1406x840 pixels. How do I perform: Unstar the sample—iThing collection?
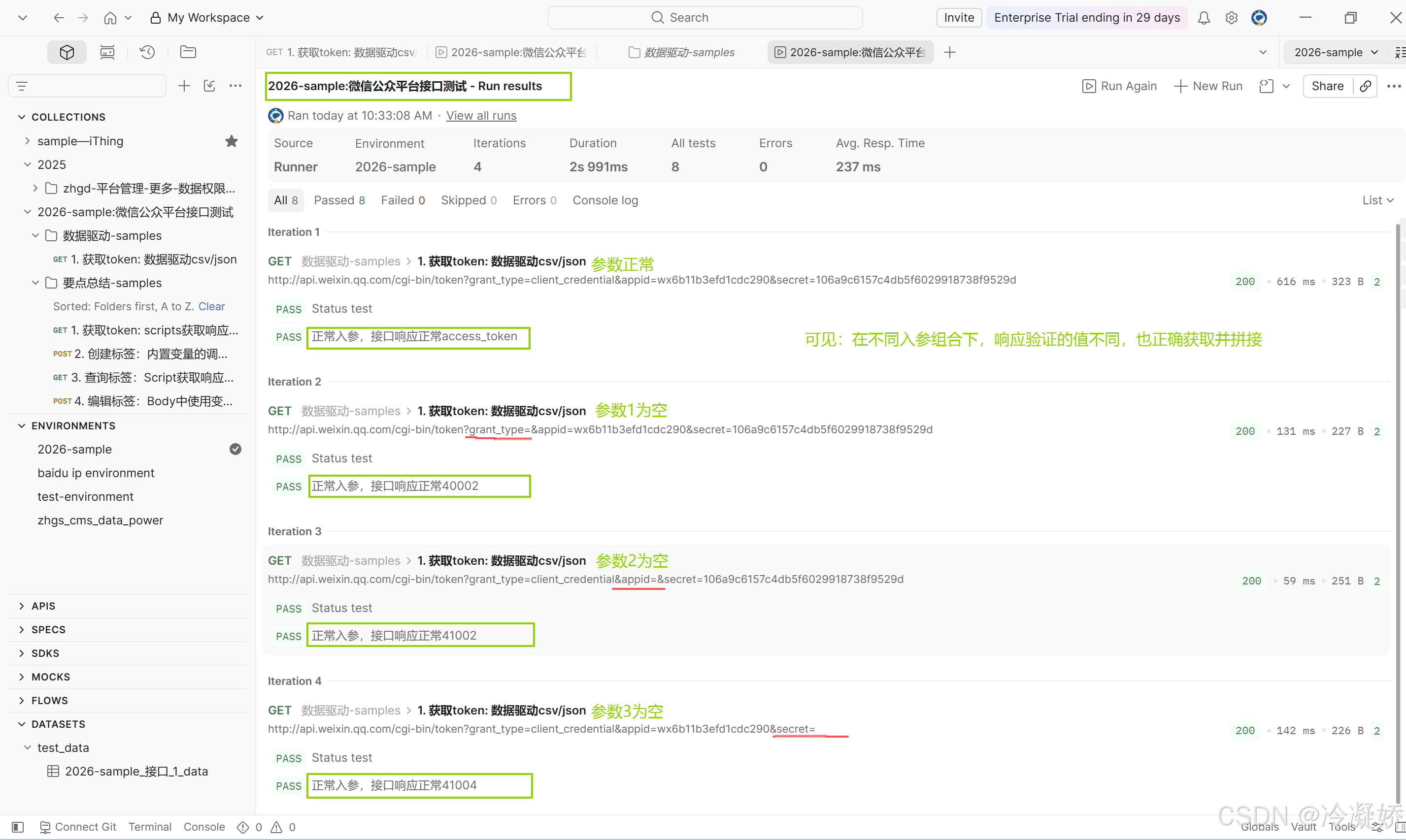[232, 141]
